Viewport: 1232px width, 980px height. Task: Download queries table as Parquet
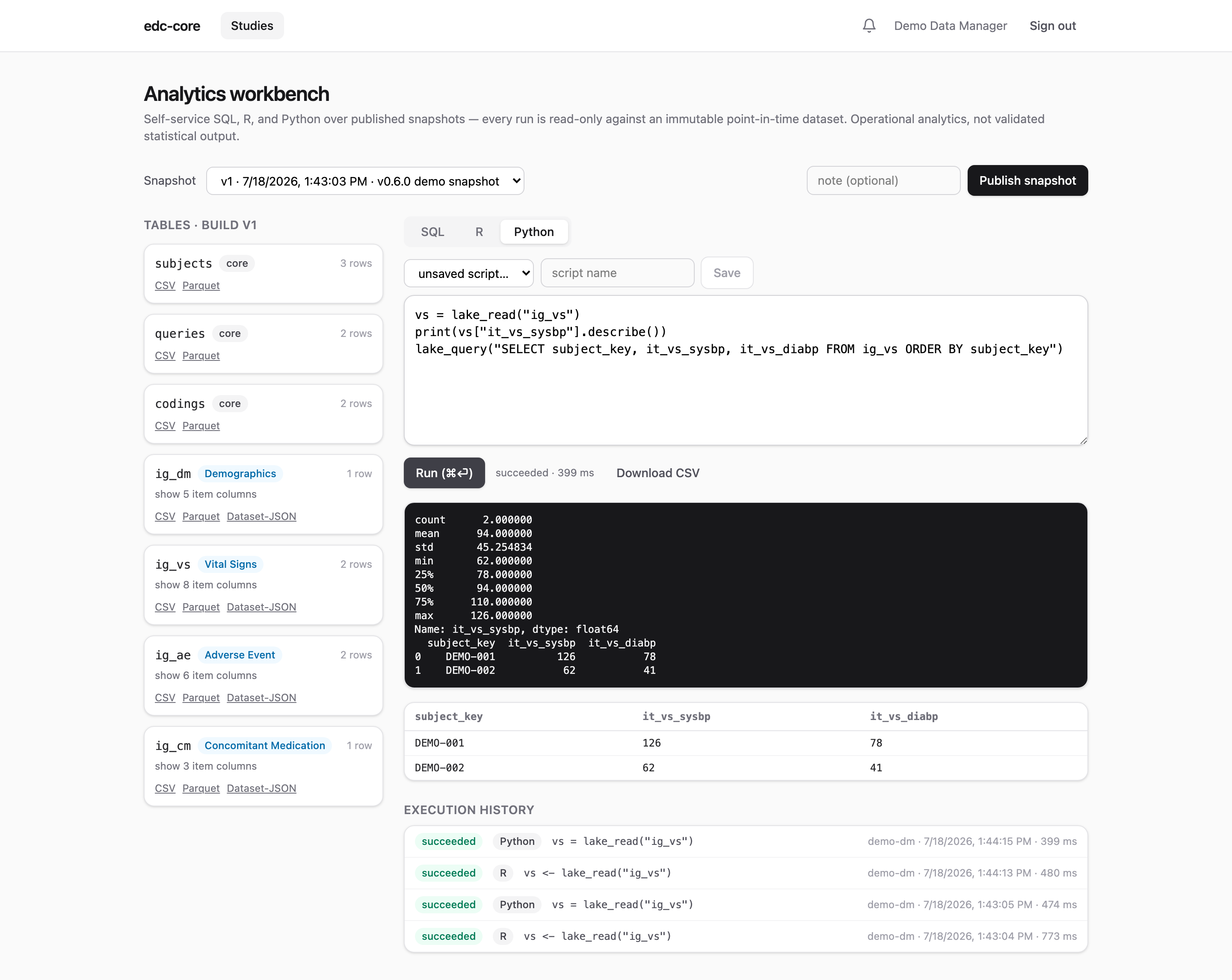coord(201,356)
